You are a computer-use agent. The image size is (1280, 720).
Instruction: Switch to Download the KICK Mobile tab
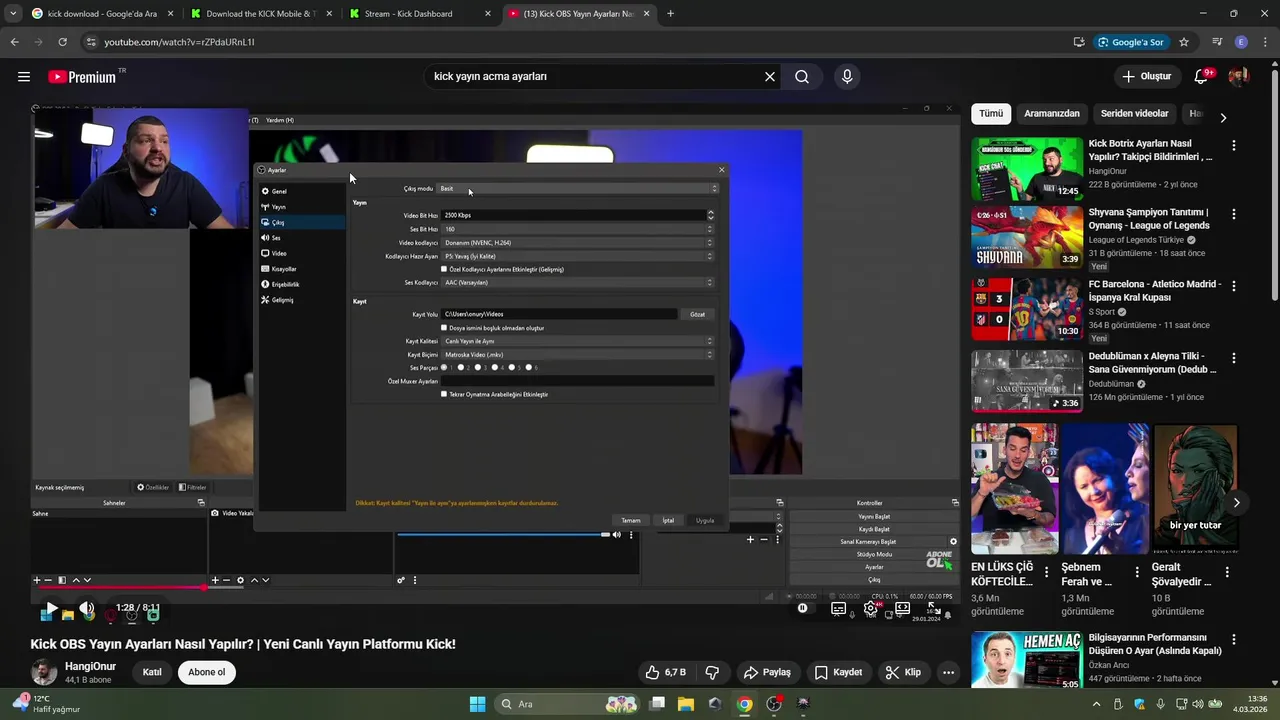click(261, 14)
